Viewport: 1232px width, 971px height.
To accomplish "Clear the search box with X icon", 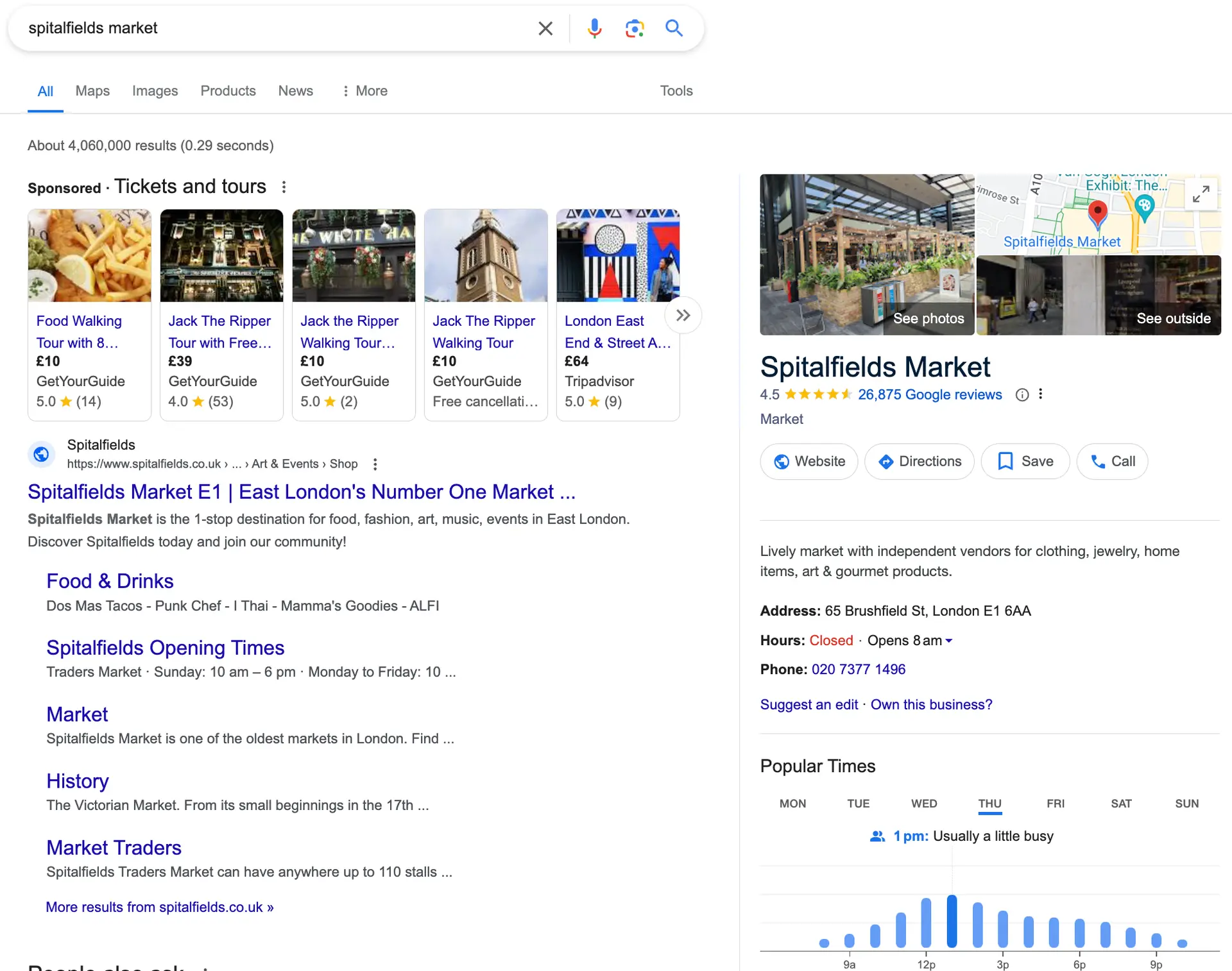I will click(545, 28).
